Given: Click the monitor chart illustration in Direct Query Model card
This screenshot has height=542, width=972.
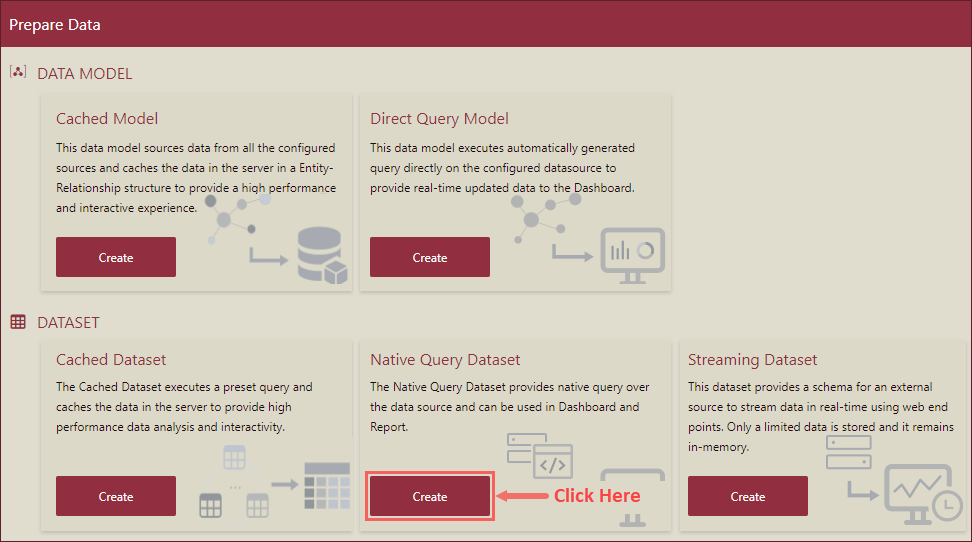Looking at the screenshot, I should (632, 255).
